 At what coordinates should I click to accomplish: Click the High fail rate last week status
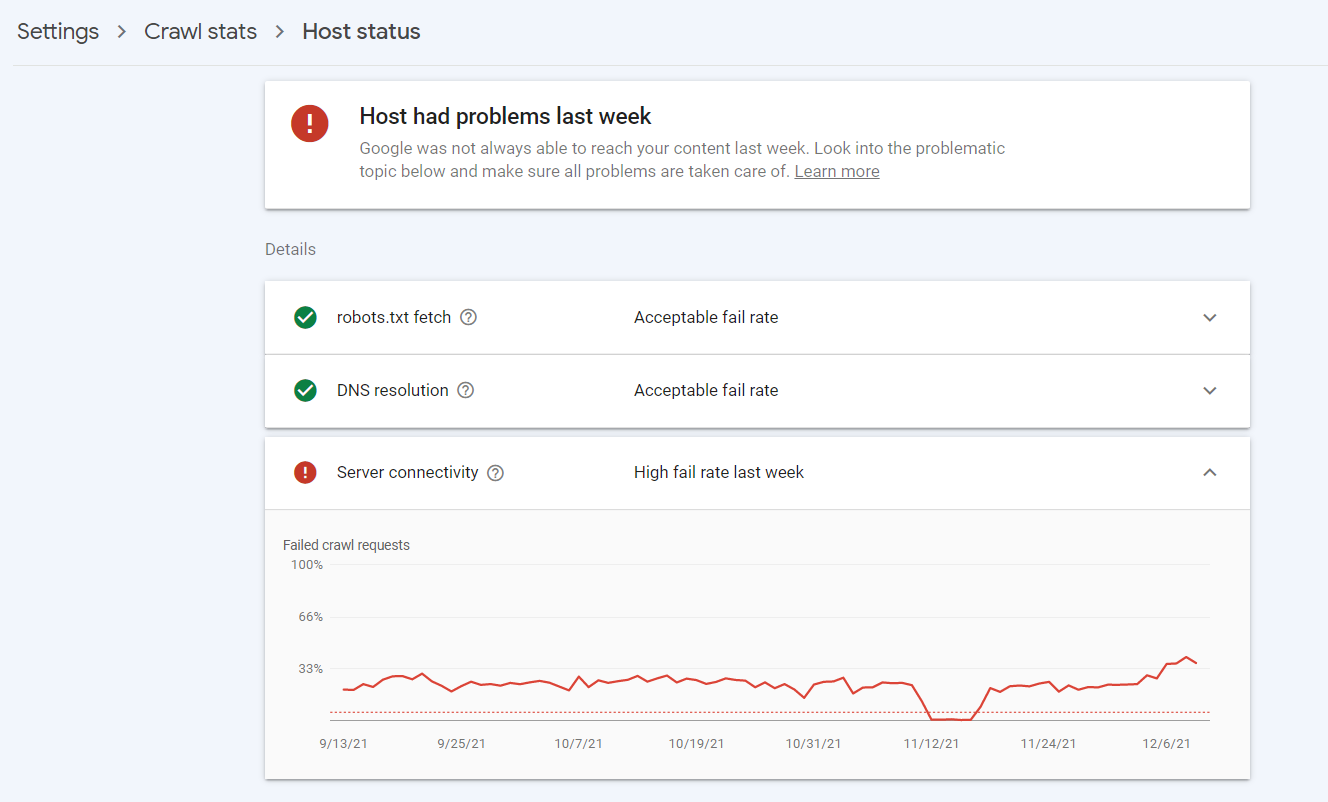coord(719,472)
